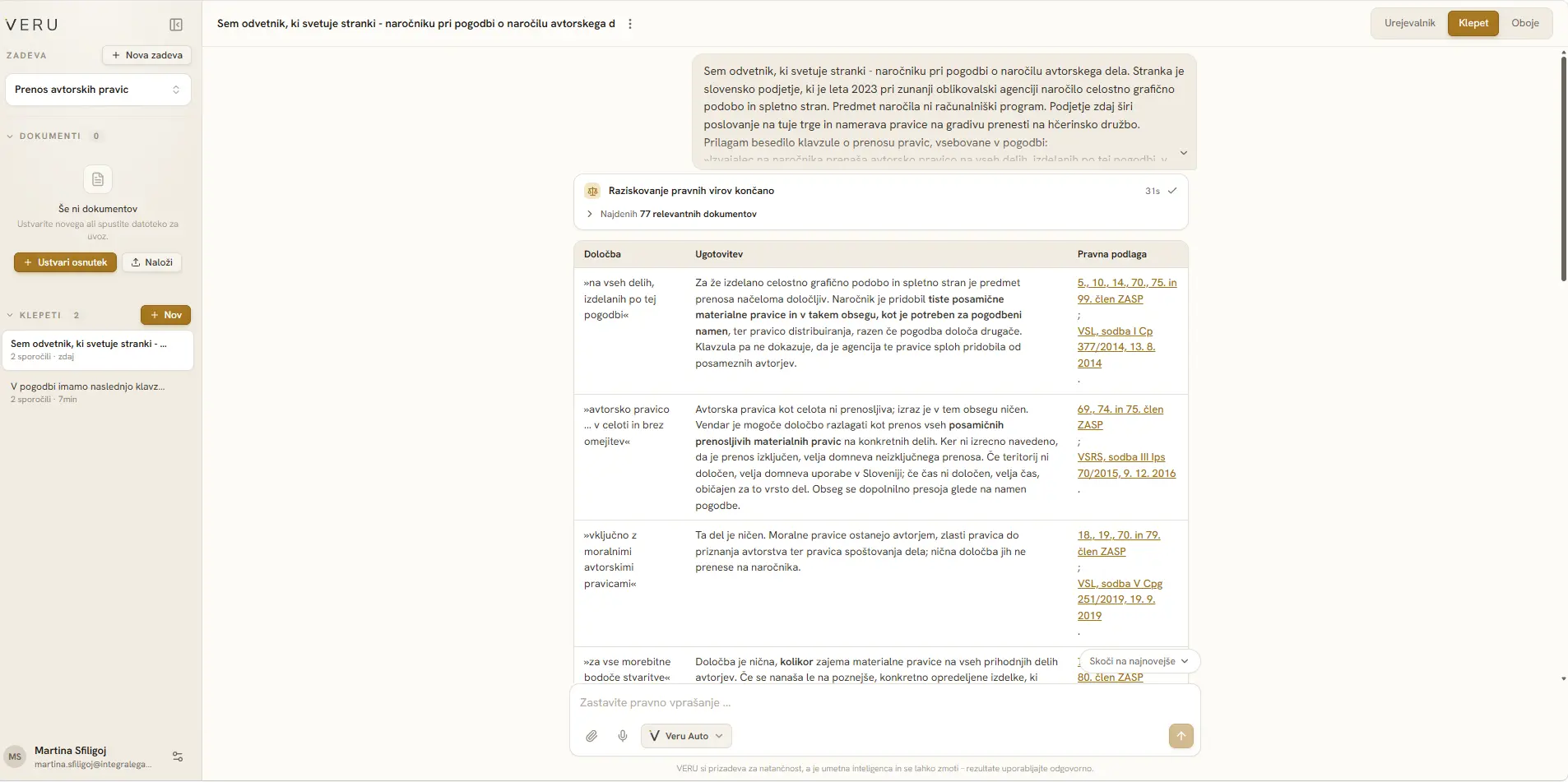Click user name Martina Sfiligoj
The height and width of the screenshot is (782, 1568).
(x=70, y=750)
